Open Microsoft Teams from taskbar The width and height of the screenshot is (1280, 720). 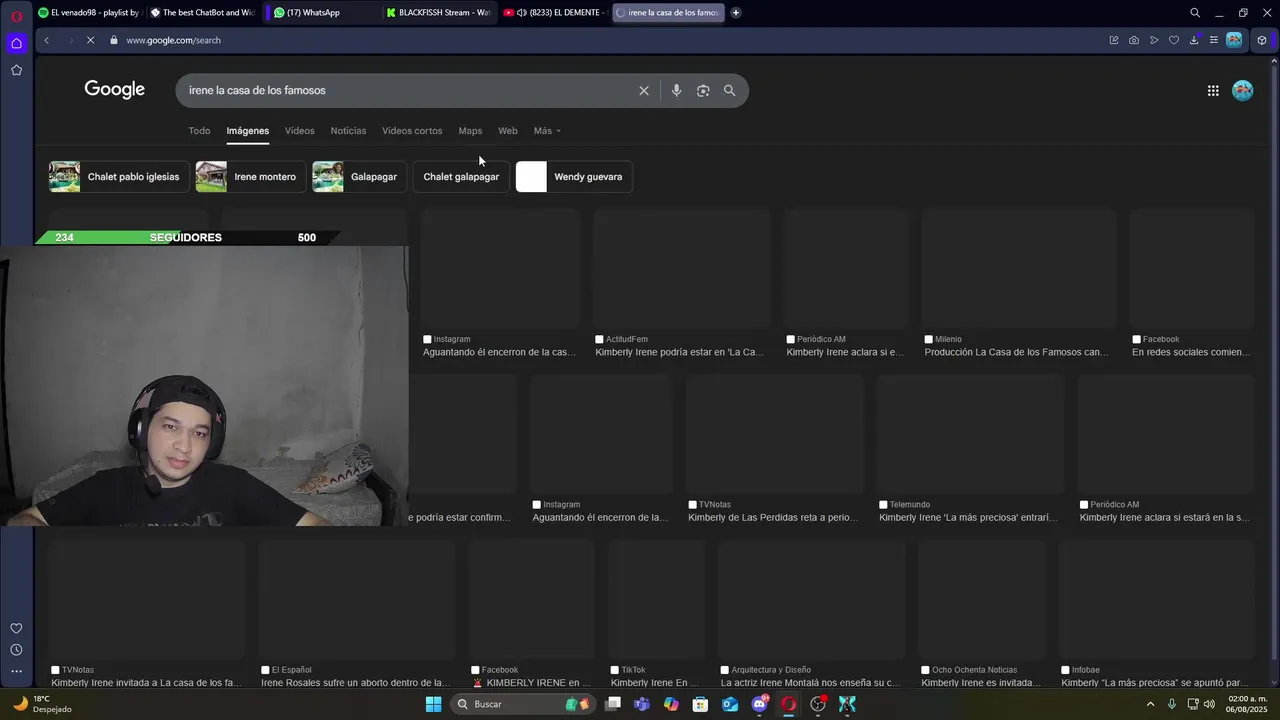point(642,704)
